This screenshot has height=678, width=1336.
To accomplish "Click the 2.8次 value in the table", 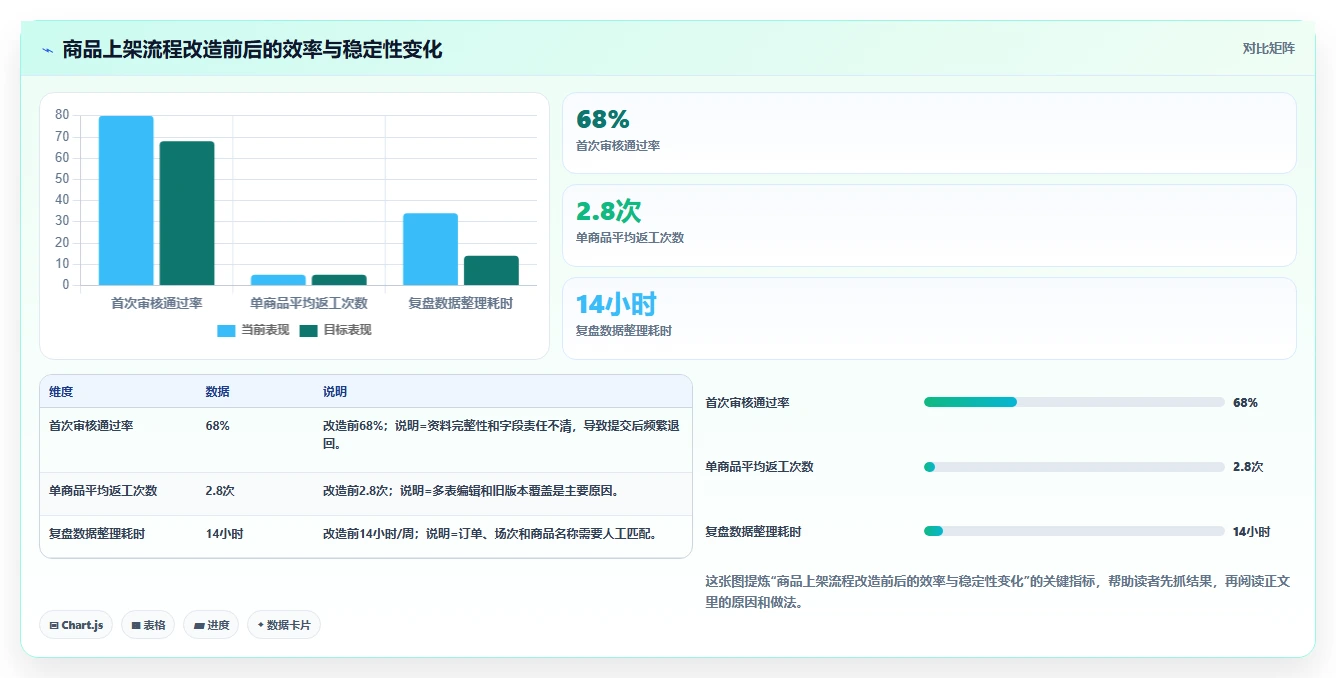I will point(220,491).
